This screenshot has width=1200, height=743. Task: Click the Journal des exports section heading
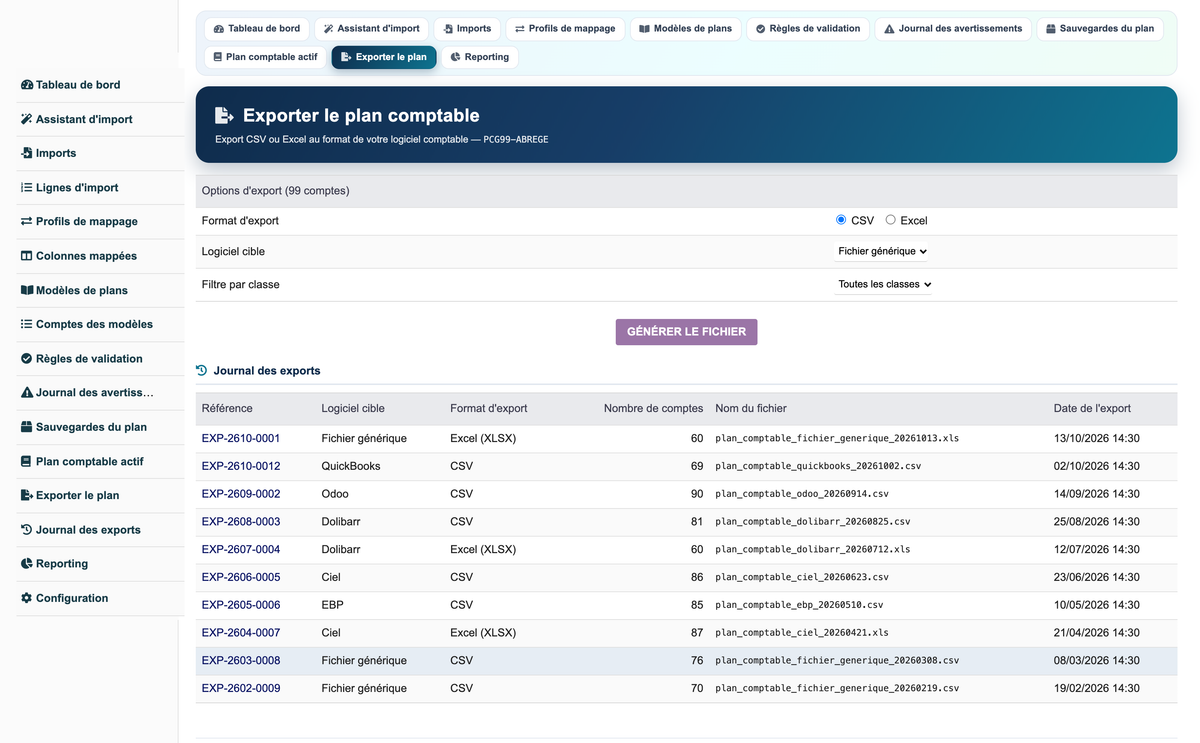(x=267, y=371)
